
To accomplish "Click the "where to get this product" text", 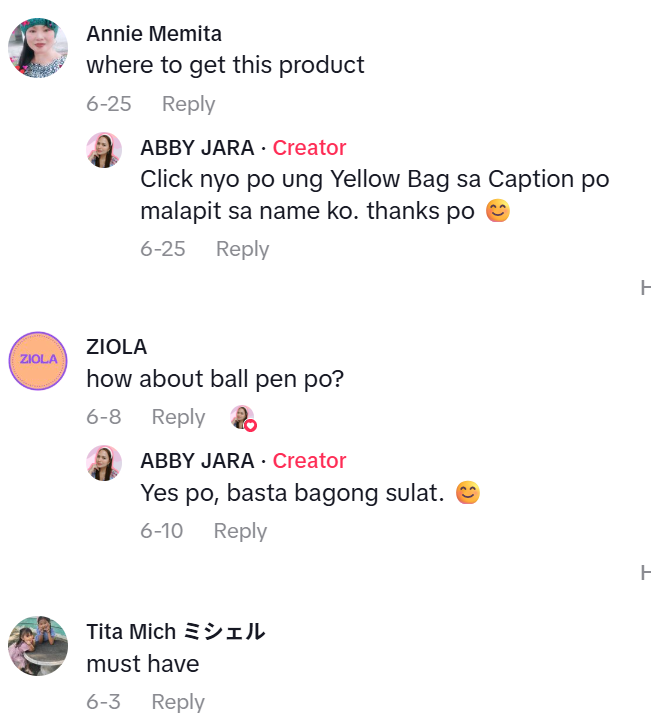I will pos(225,66).
